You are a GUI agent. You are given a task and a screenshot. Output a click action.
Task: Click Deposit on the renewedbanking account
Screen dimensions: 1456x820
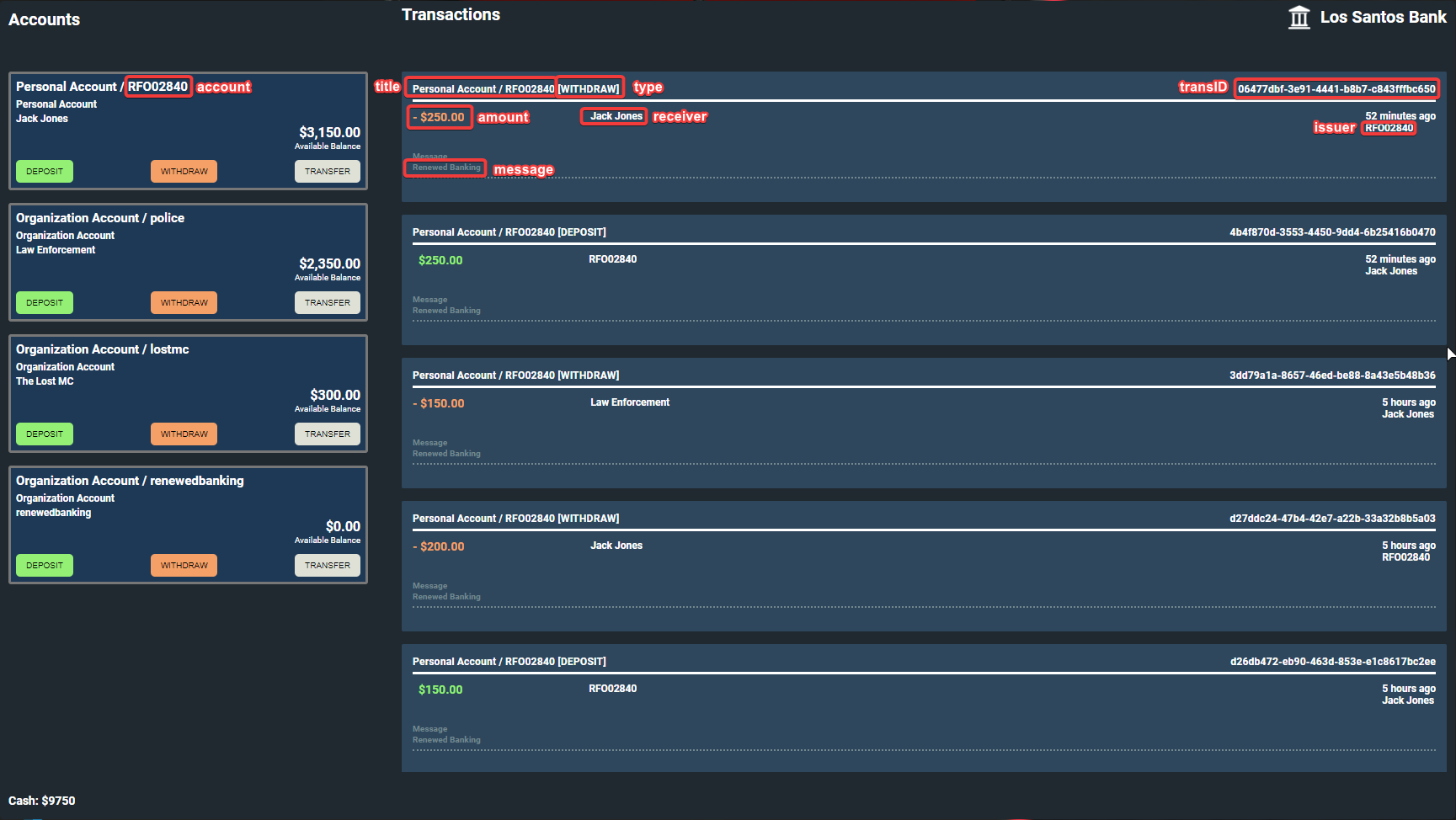point(44,565)
